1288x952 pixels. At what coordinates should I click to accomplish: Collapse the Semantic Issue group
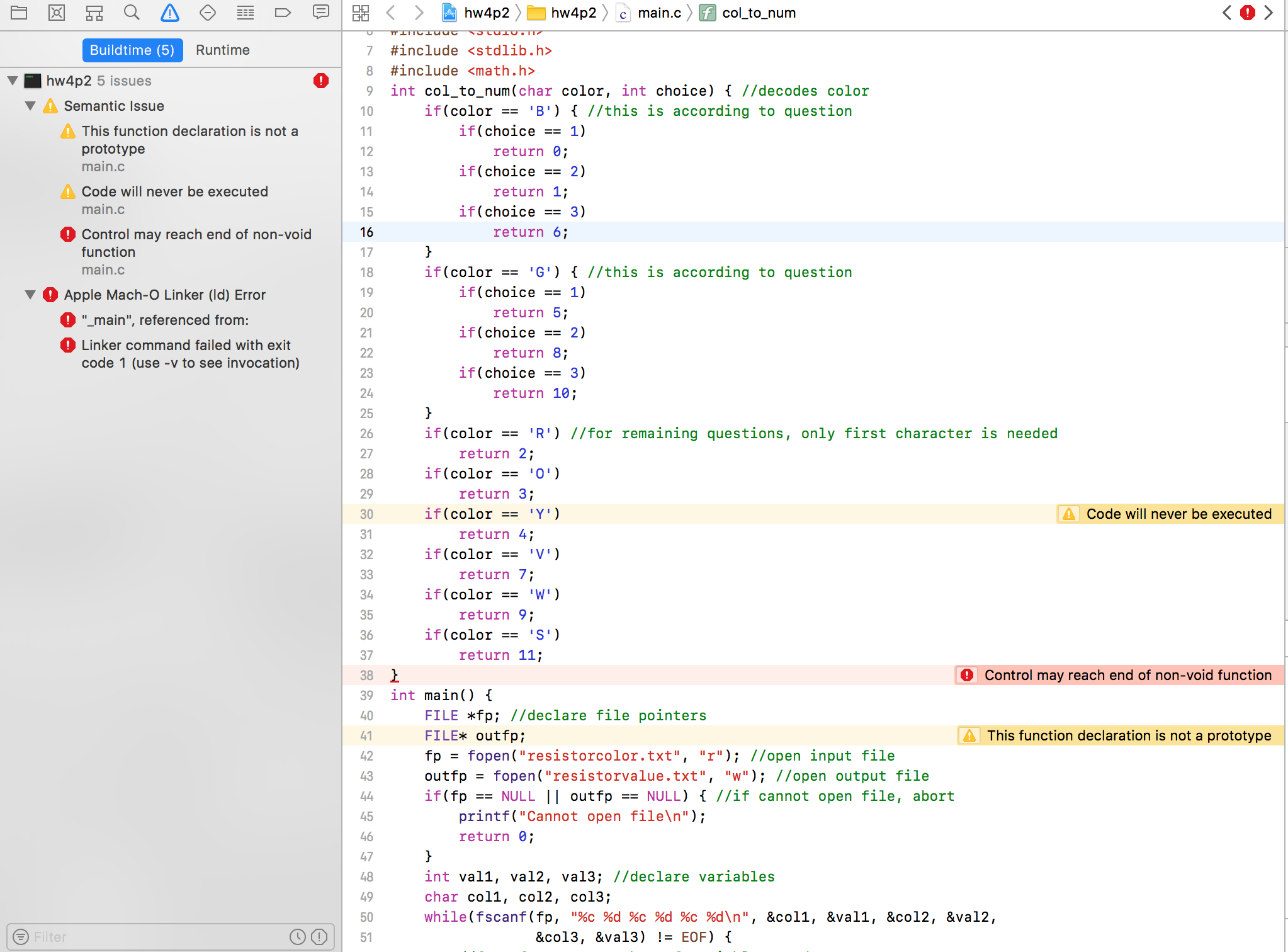click(30, 106)
